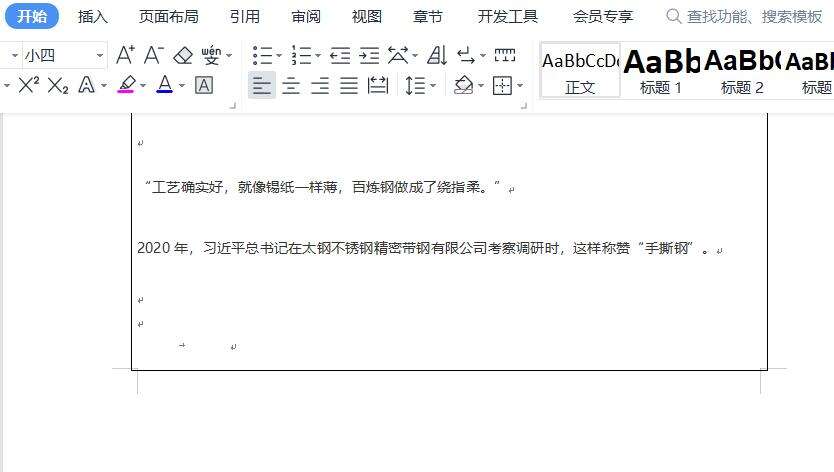The image size is (834, 472).
Task: Decrease paragraph indent
Action: [x=340, y=55]
